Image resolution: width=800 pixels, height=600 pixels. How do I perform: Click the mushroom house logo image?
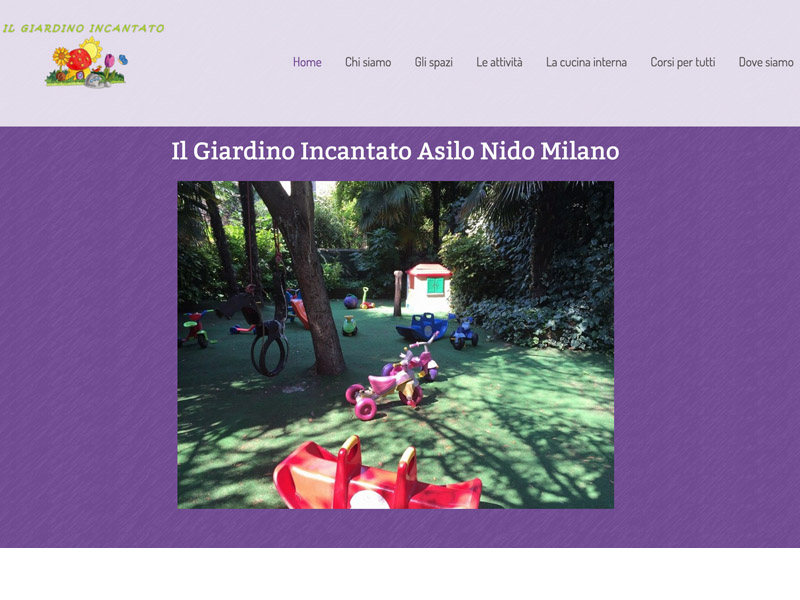pyautogui.click(x=86, y=62)
